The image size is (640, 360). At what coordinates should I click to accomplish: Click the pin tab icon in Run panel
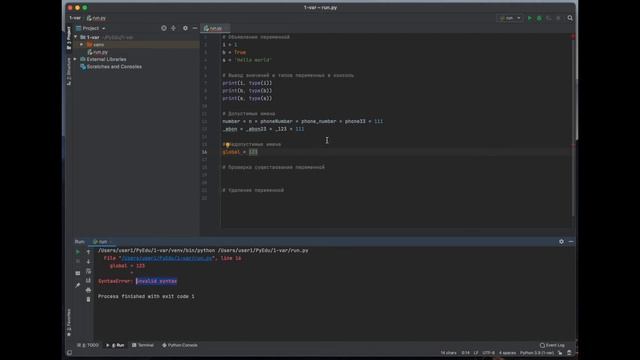[x=78, y=285]
